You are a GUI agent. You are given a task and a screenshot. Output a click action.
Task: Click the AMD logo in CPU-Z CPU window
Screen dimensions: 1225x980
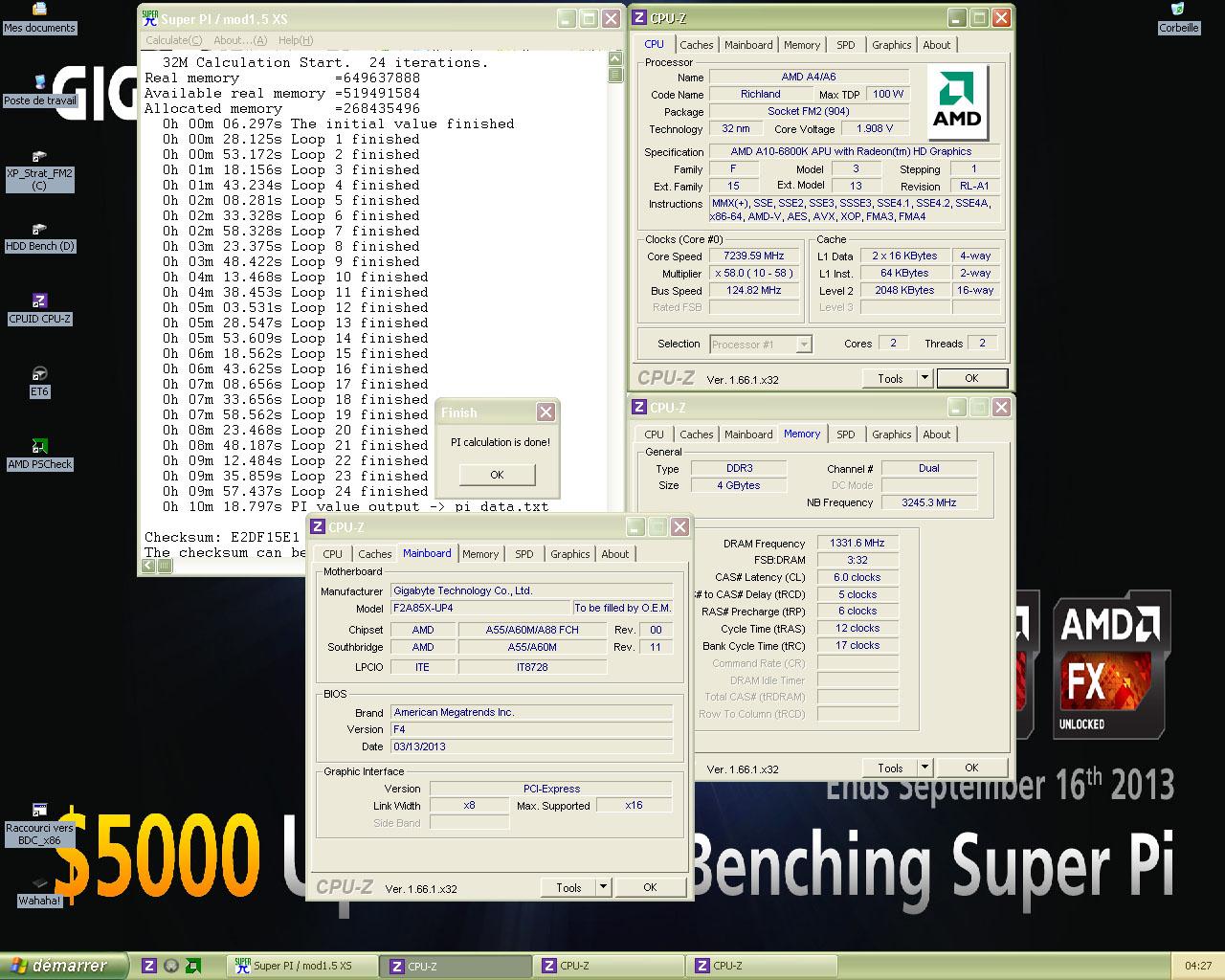957,102
